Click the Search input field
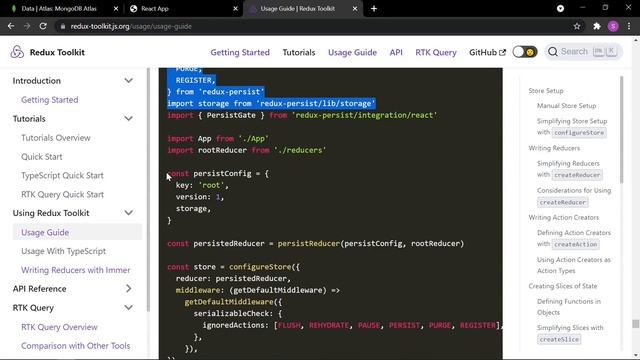 (x=583, y=51)
